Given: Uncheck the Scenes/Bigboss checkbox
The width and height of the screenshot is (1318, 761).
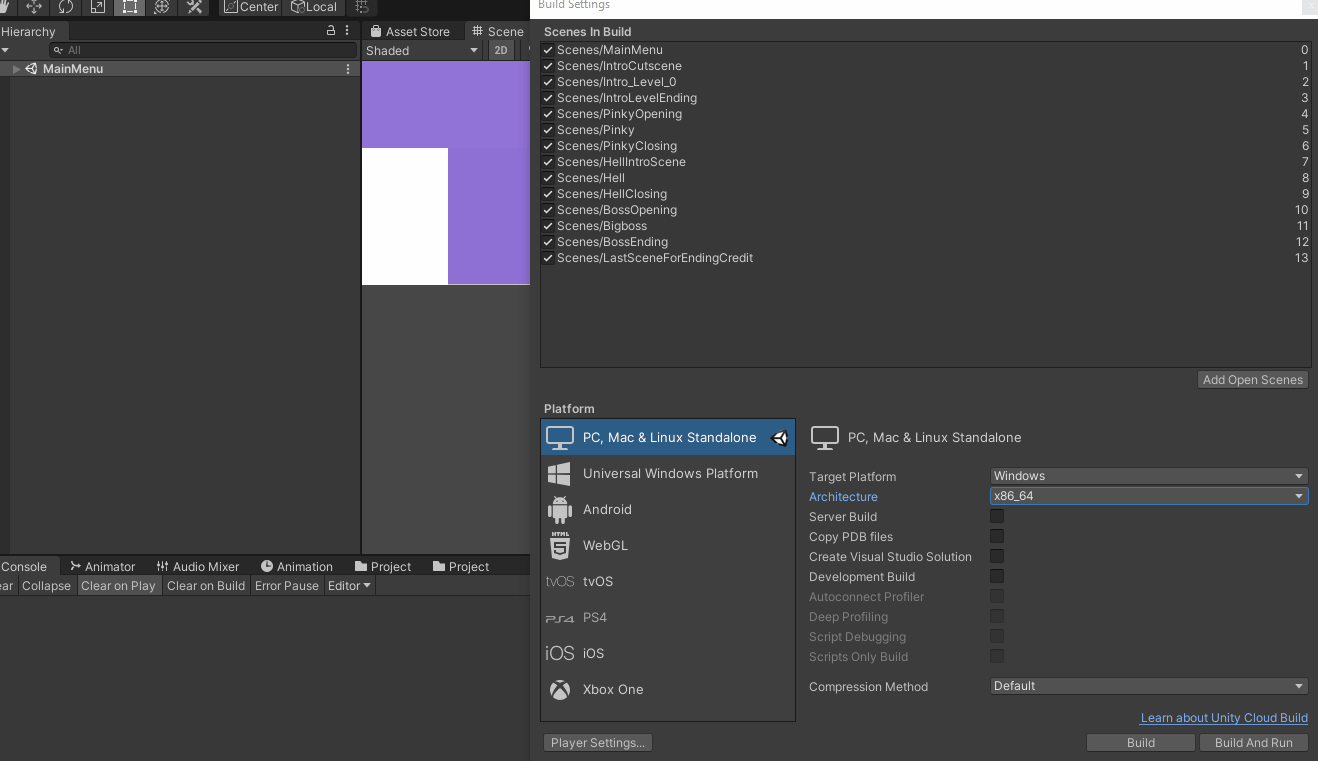Looking at the screenshot, I should pos(548,226).
